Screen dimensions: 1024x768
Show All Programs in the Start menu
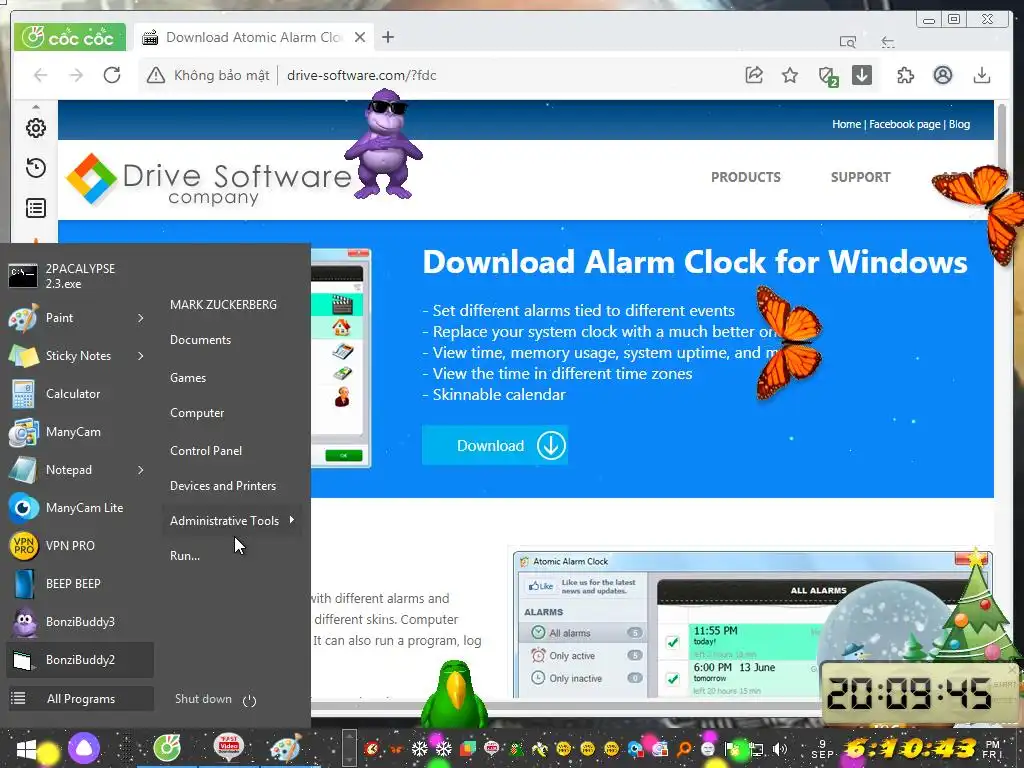[x=80, y=699]
